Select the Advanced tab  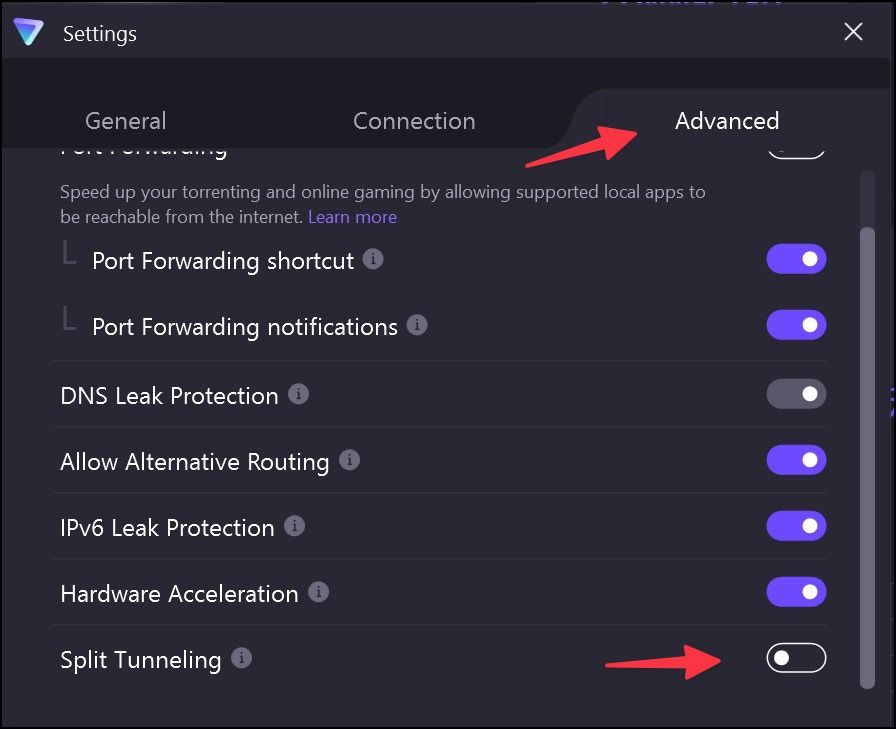(727, 120)
